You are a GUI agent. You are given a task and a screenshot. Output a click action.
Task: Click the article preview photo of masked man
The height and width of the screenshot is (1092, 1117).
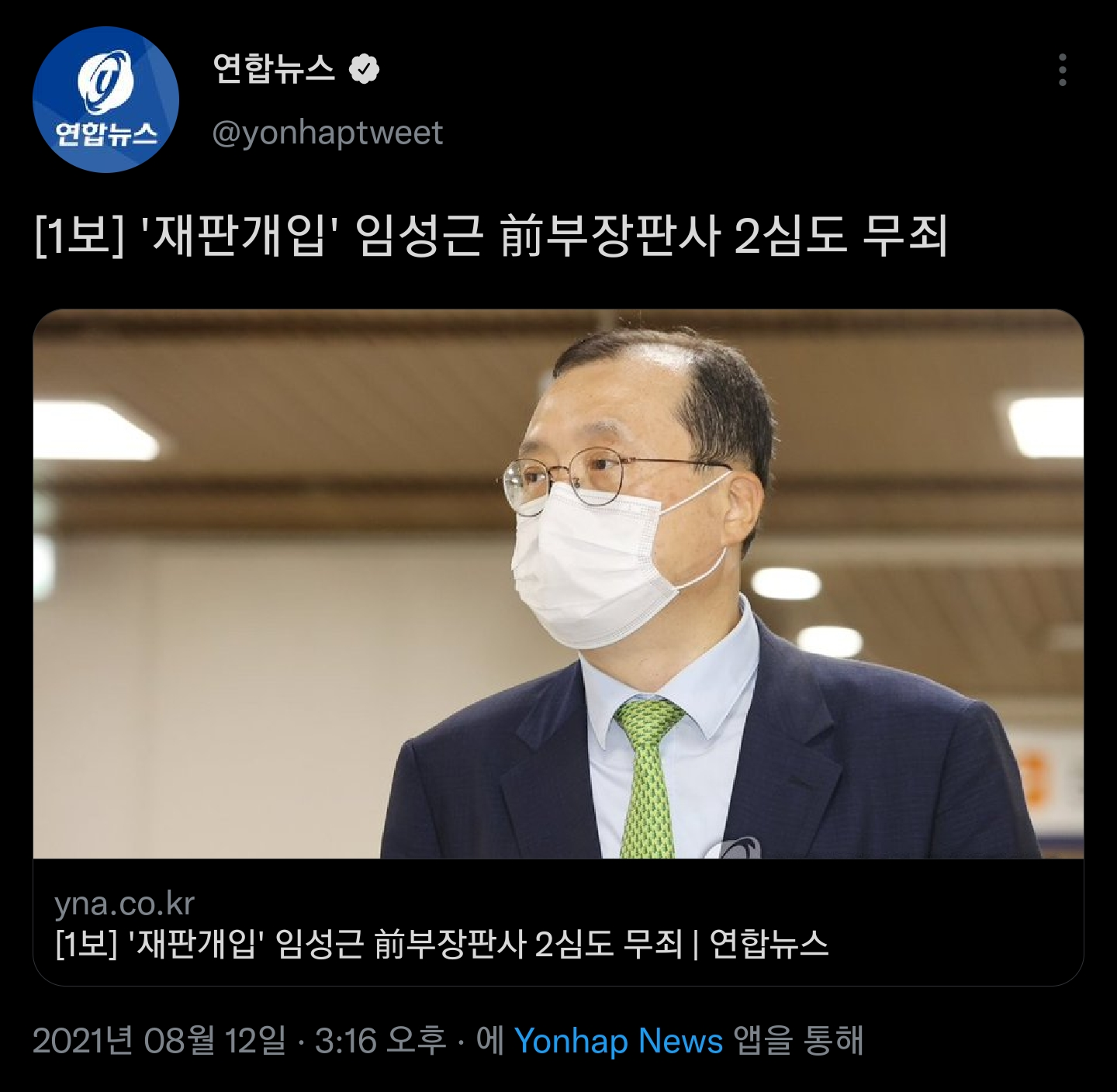click(x=558, y=584)
